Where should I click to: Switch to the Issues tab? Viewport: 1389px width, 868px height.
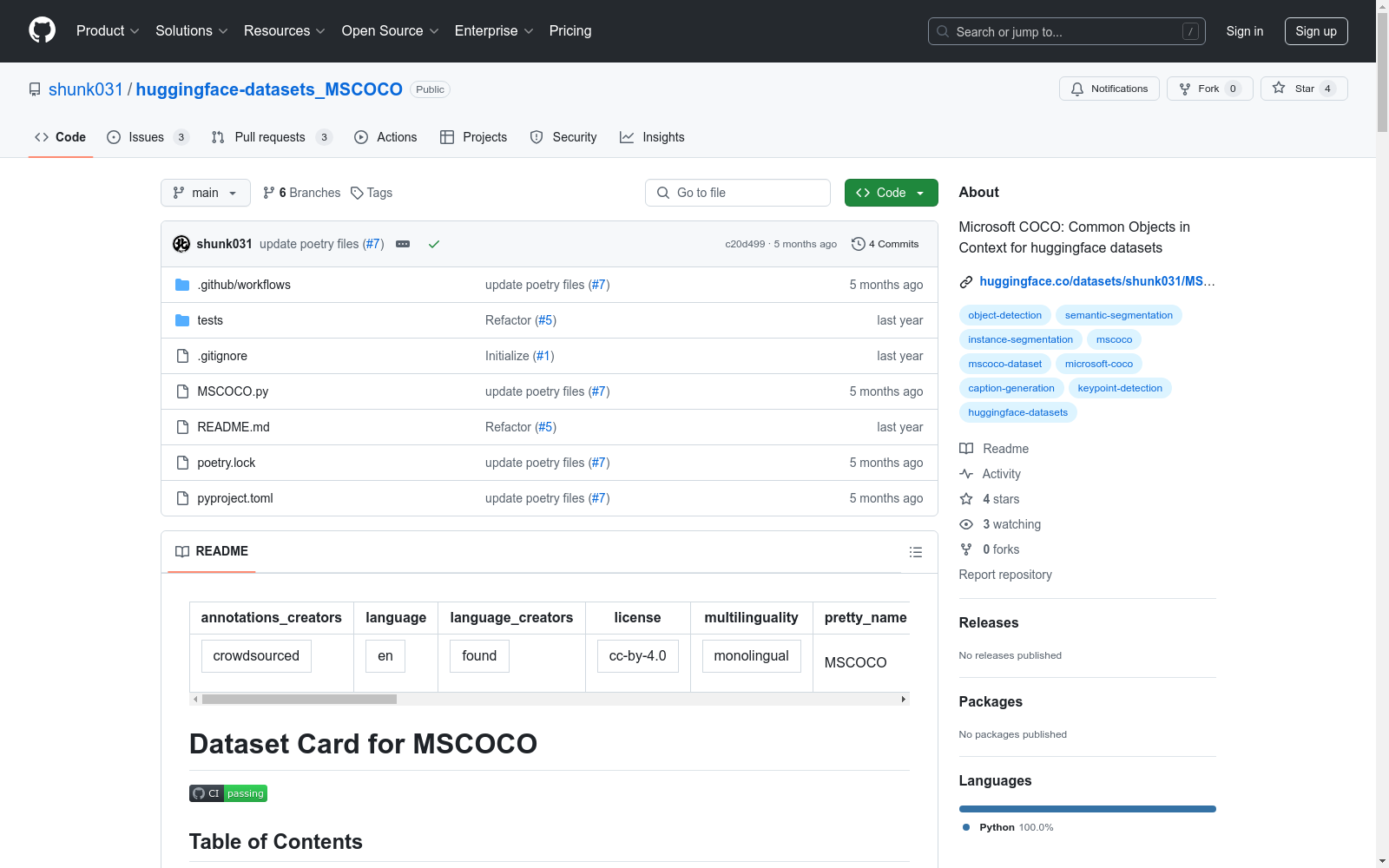[148, 137]
